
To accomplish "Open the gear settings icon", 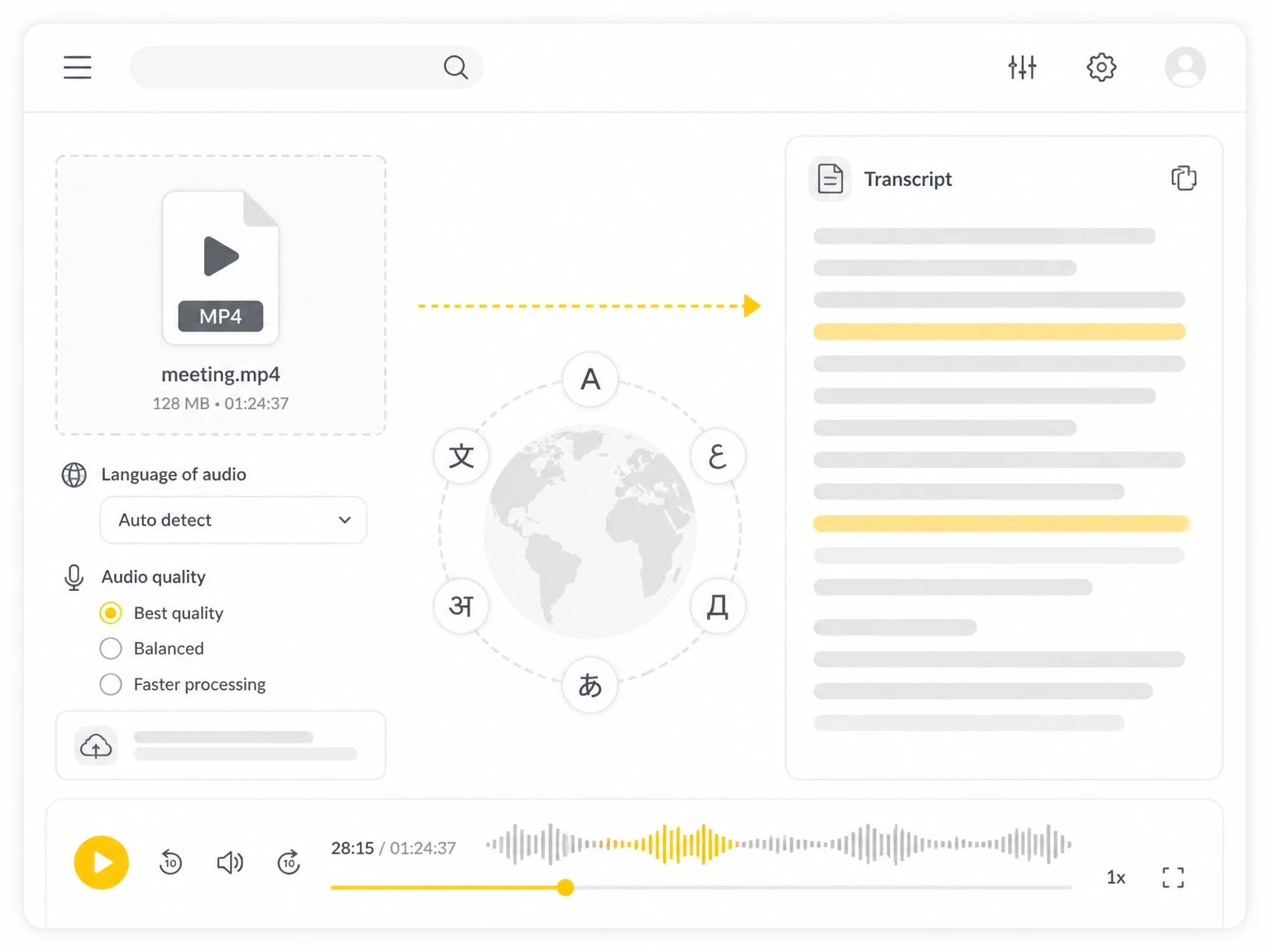I will point(1101,67).
